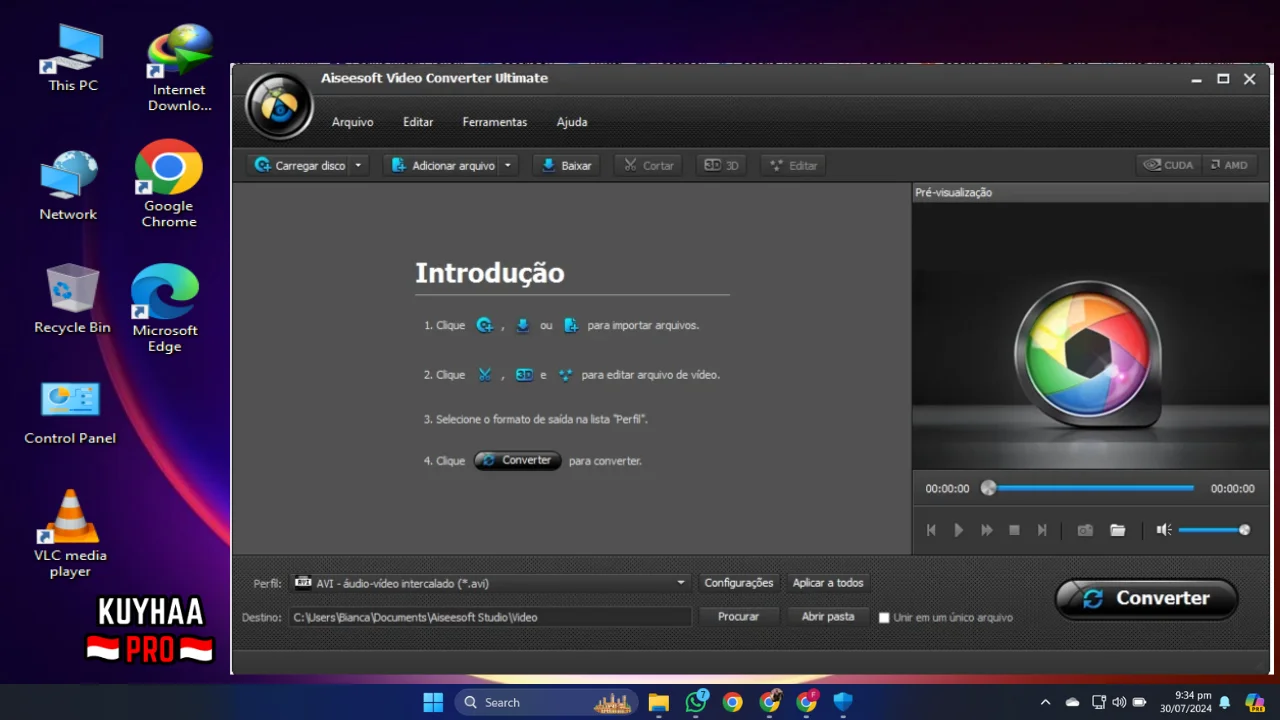
Task: Click the sparkle edit icon in Introdução step 2
Action: (x=565, y=375)
